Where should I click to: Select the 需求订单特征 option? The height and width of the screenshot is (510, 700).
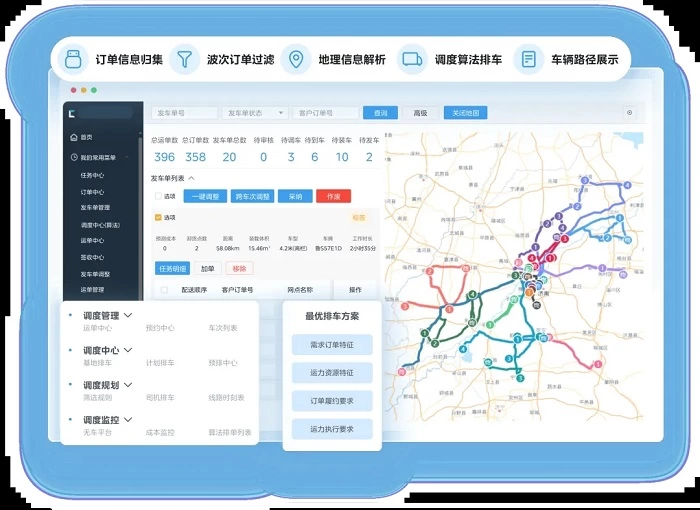point(332,344)
